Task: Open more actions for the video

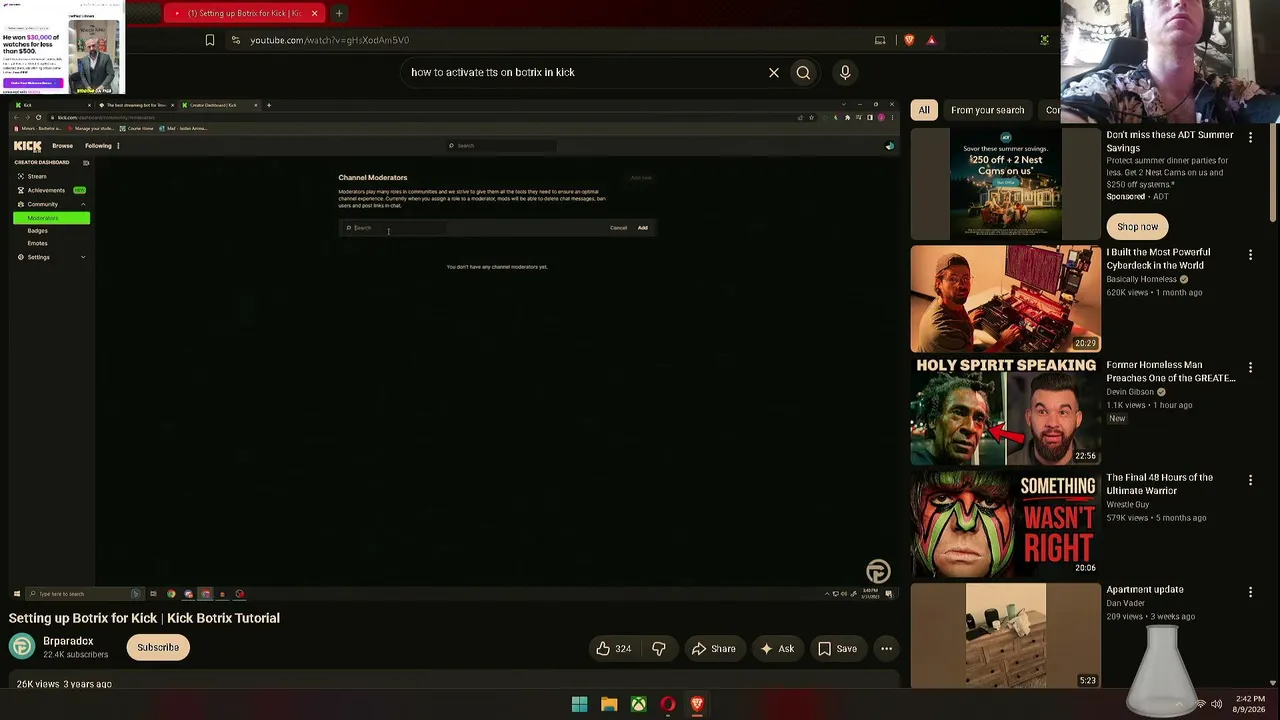Action: point(886,649)
